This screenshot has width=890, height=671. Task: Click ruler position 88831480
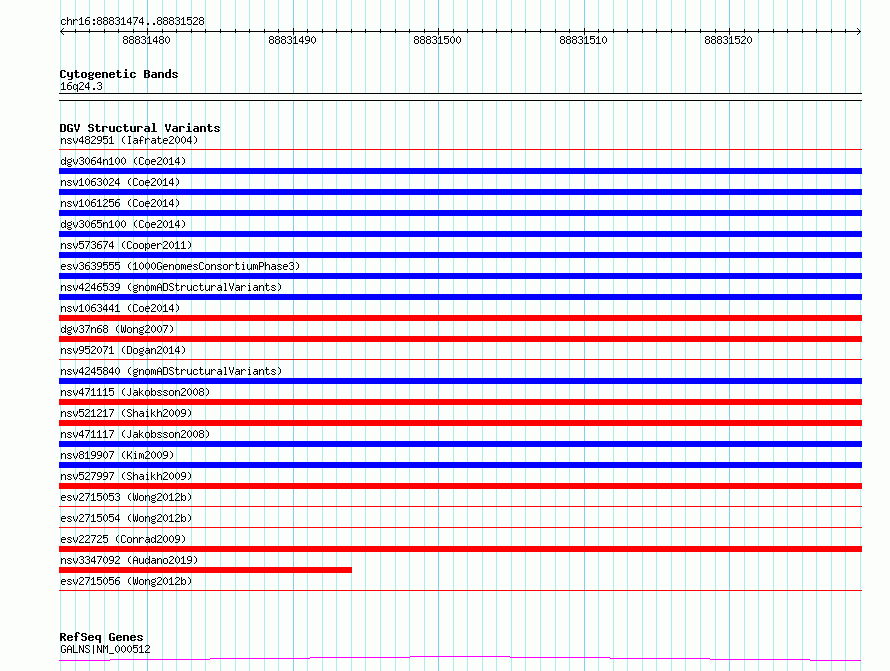coord(146,40)
